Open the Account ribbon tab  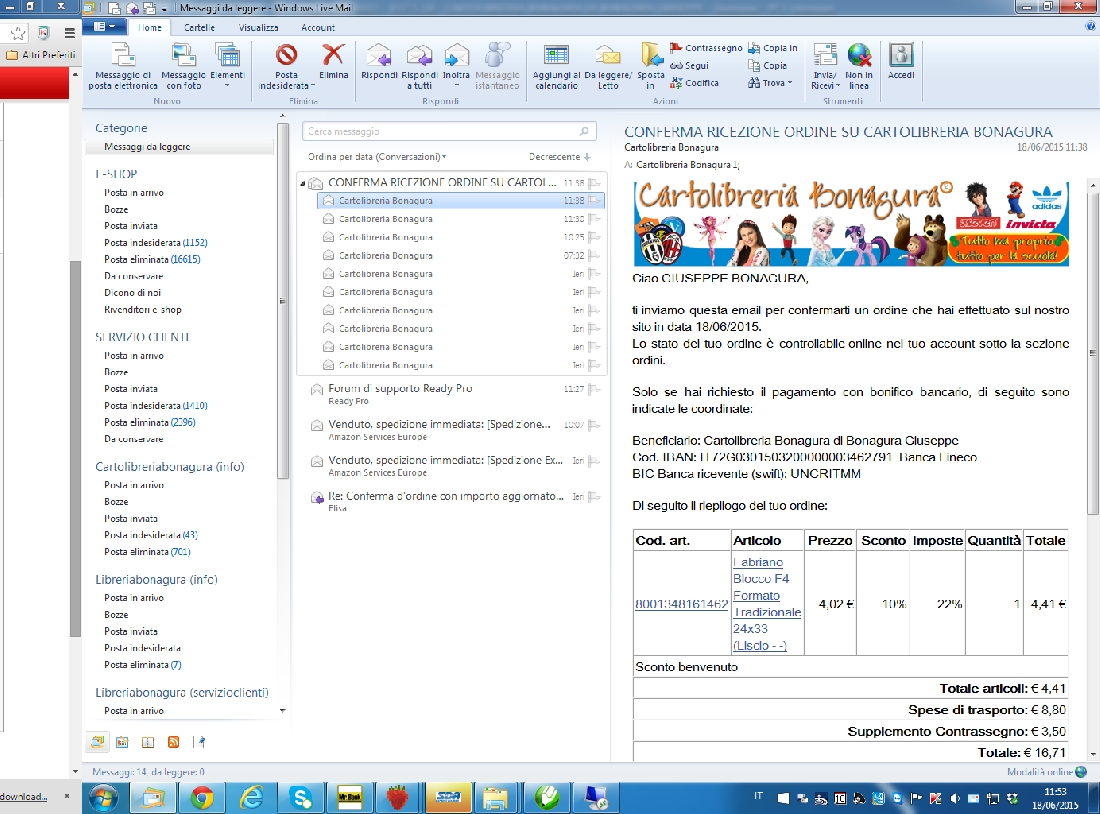point(318,27)
